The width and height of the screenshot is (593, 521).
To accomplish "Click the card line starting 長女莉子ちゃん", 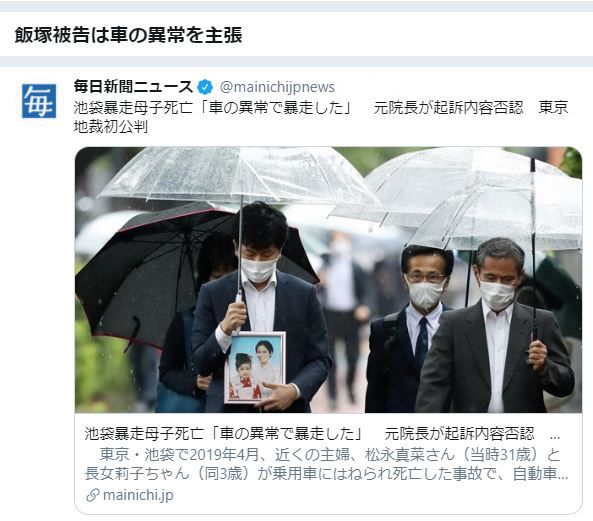I will (x=326, y=474).
